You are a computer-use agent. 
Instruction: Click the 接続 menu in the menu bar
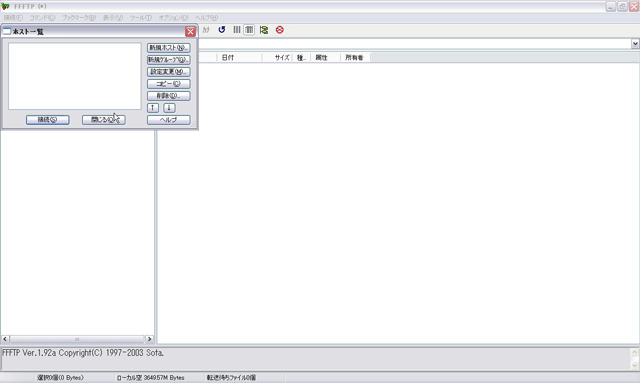tap(13, 18)
